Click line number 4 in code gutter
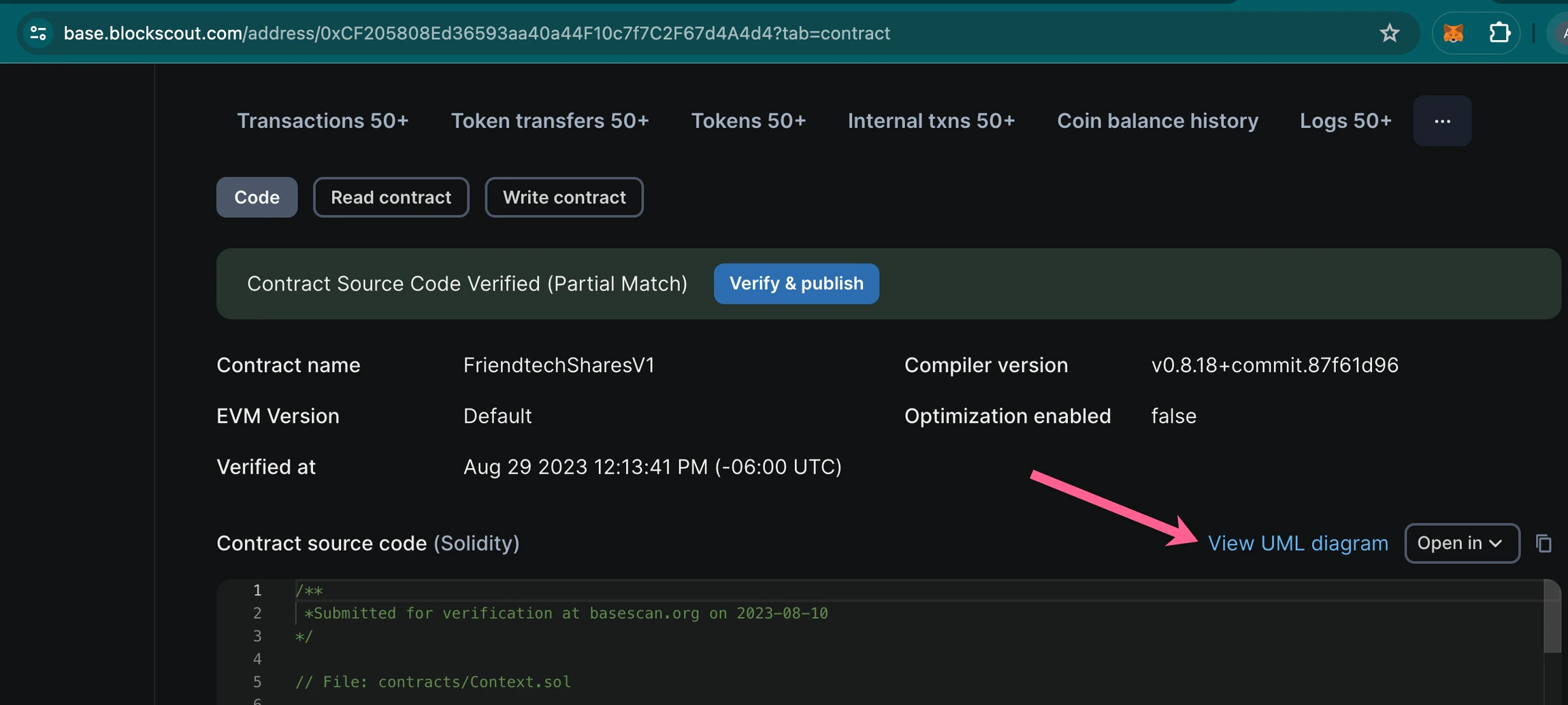This screenshot has width=1568, height=705. (257, 659)
